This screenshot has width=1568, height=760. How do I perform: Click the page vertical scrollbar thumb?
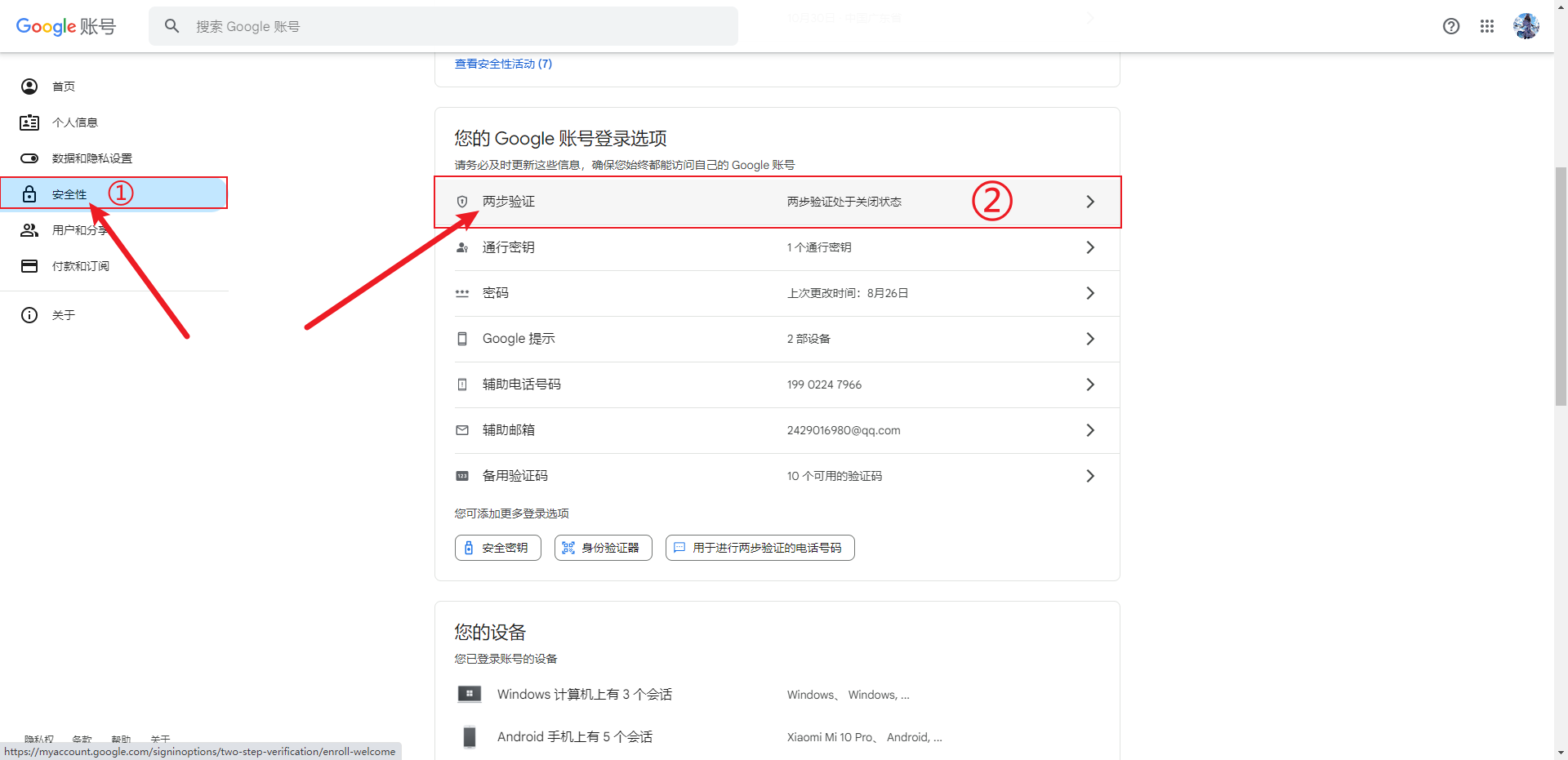pos(1561,286)
